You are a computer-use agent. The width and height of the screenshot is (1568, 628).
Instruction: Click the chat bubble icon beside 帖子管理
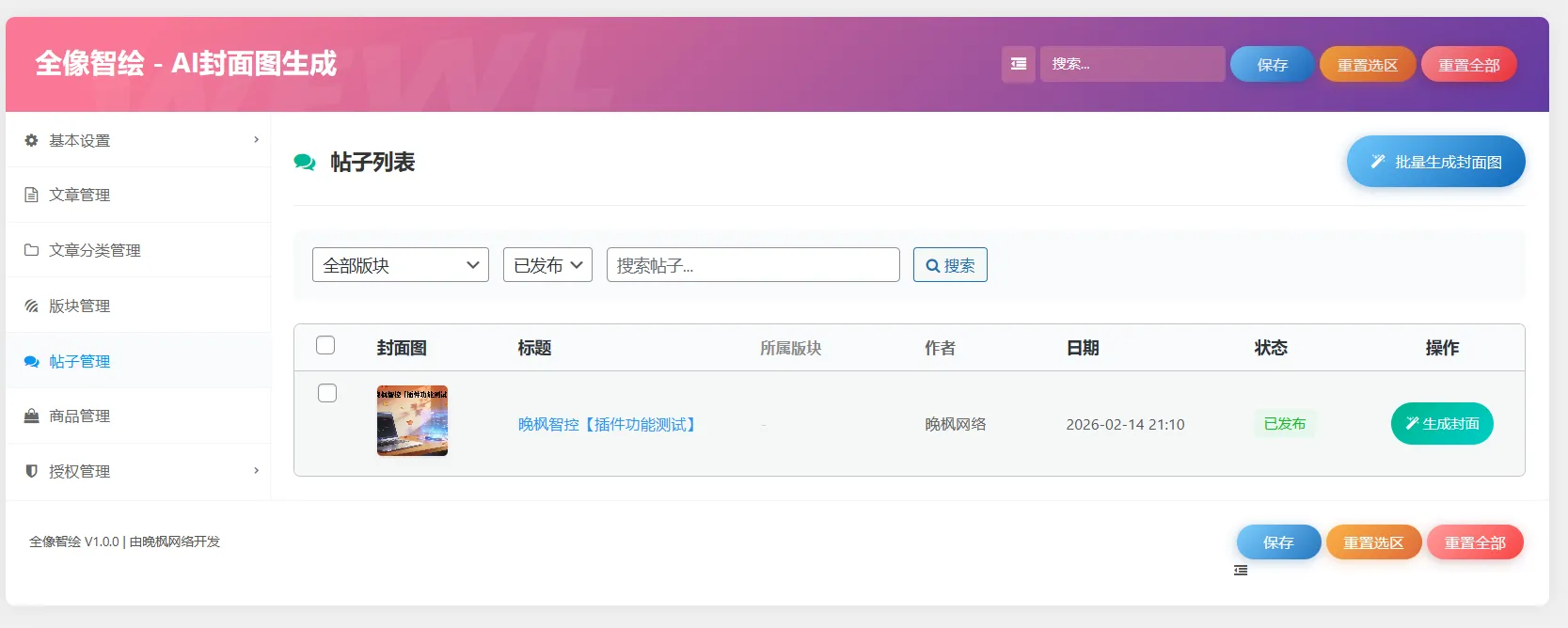[x=31, y=361]
